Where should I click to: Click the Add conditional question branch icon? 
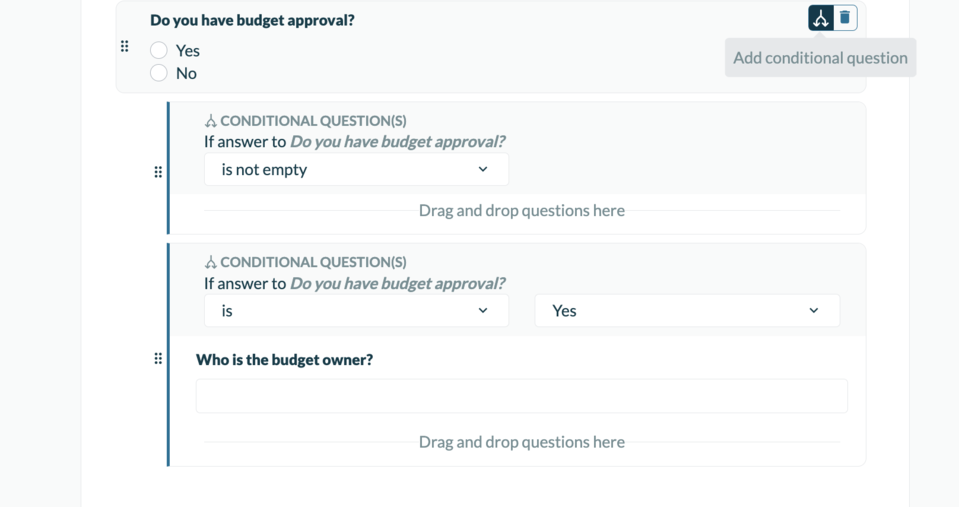(821, 18)
